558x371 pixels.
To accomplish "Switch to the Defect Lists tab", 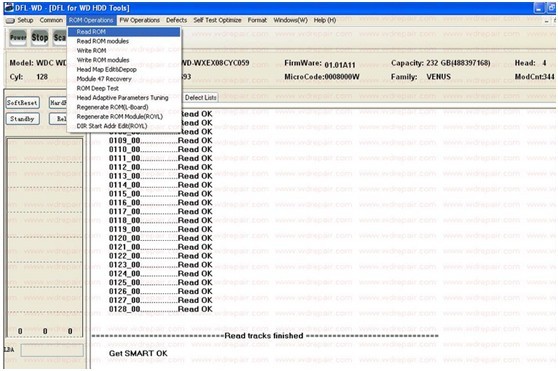I will (200, 97).
